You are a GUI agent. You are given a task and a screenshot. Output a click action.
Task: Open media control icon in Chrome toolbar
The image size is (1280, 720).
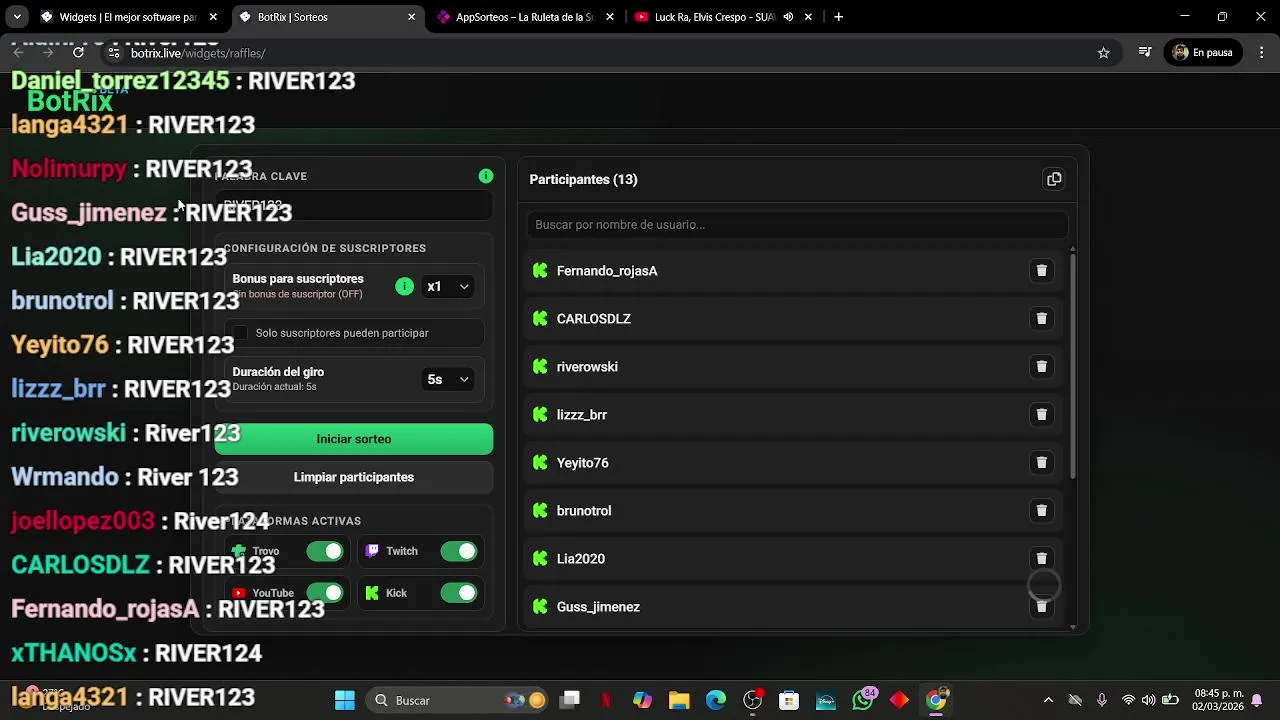click(x=1145, y=53)
